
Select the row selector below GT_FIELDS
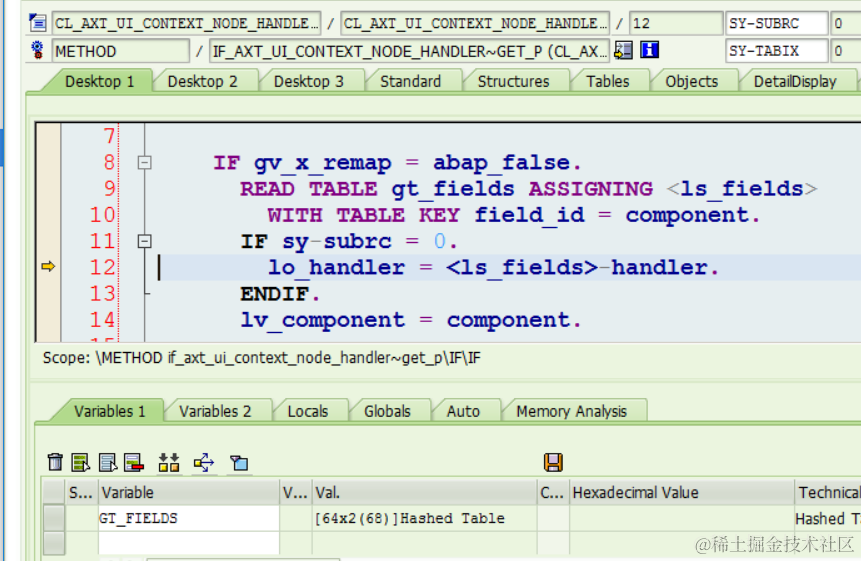point(54,543)
